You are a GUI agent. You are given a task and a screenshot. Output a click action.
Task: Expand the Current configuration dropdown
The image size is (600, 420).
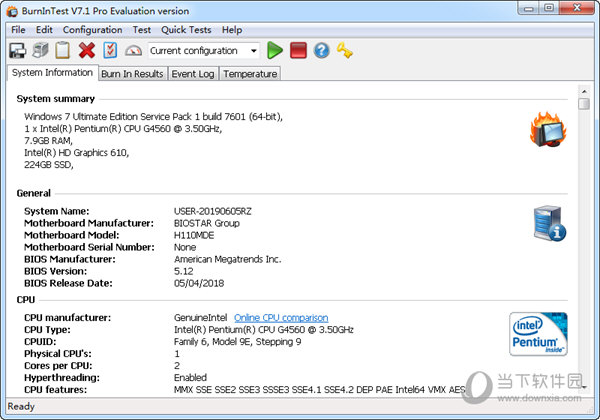click(254, 50)
